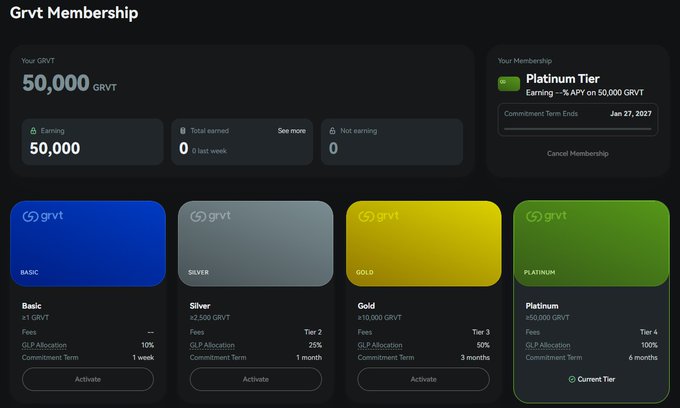Click the Your Membership label
Viewport: 680px width, 408px height.
[525, 61]
